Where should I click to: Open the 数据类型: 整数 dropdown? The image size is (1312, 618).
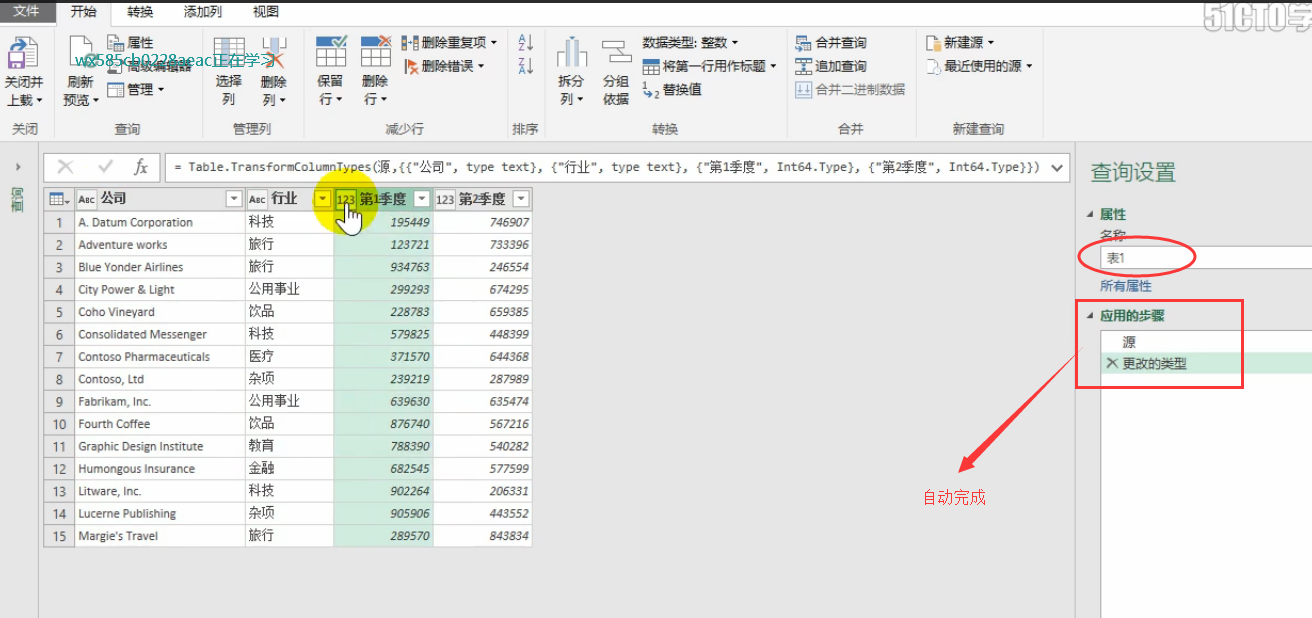click(690, 43)
